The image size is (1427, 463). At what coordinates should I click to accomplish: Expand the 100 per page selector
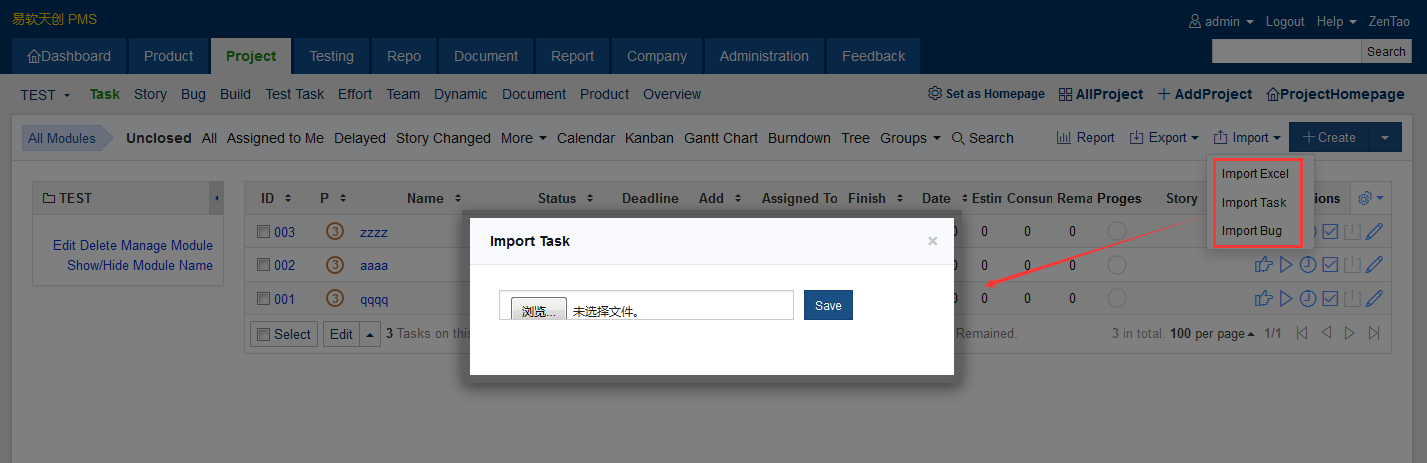1213,333
